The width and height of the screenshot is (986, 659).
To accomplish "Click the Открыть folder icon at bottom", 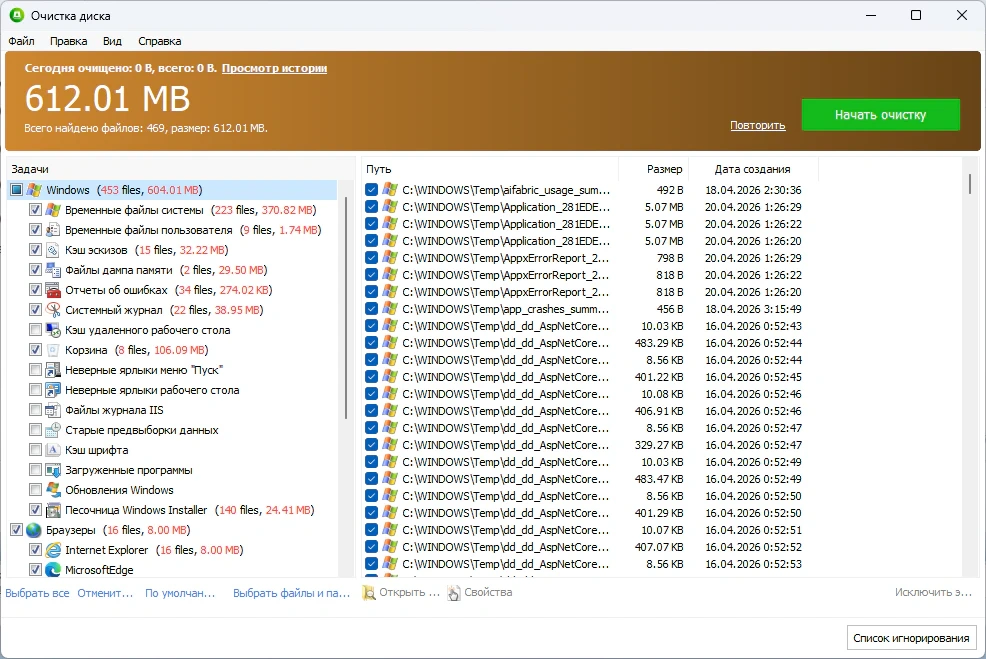I will click(369, 593).
